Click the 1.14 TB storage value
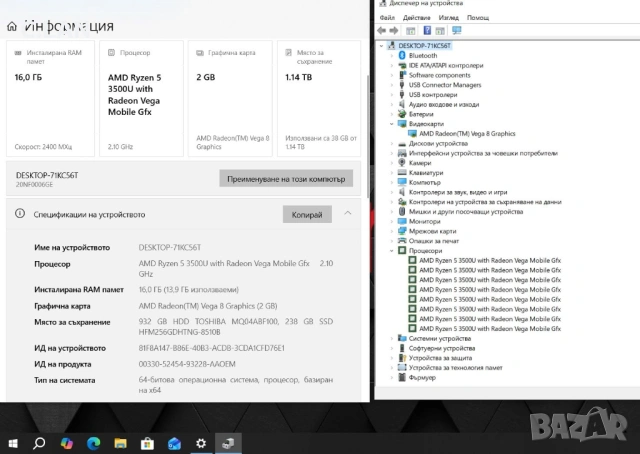Viewport: 640px width, 454px height. pos(298,77)
